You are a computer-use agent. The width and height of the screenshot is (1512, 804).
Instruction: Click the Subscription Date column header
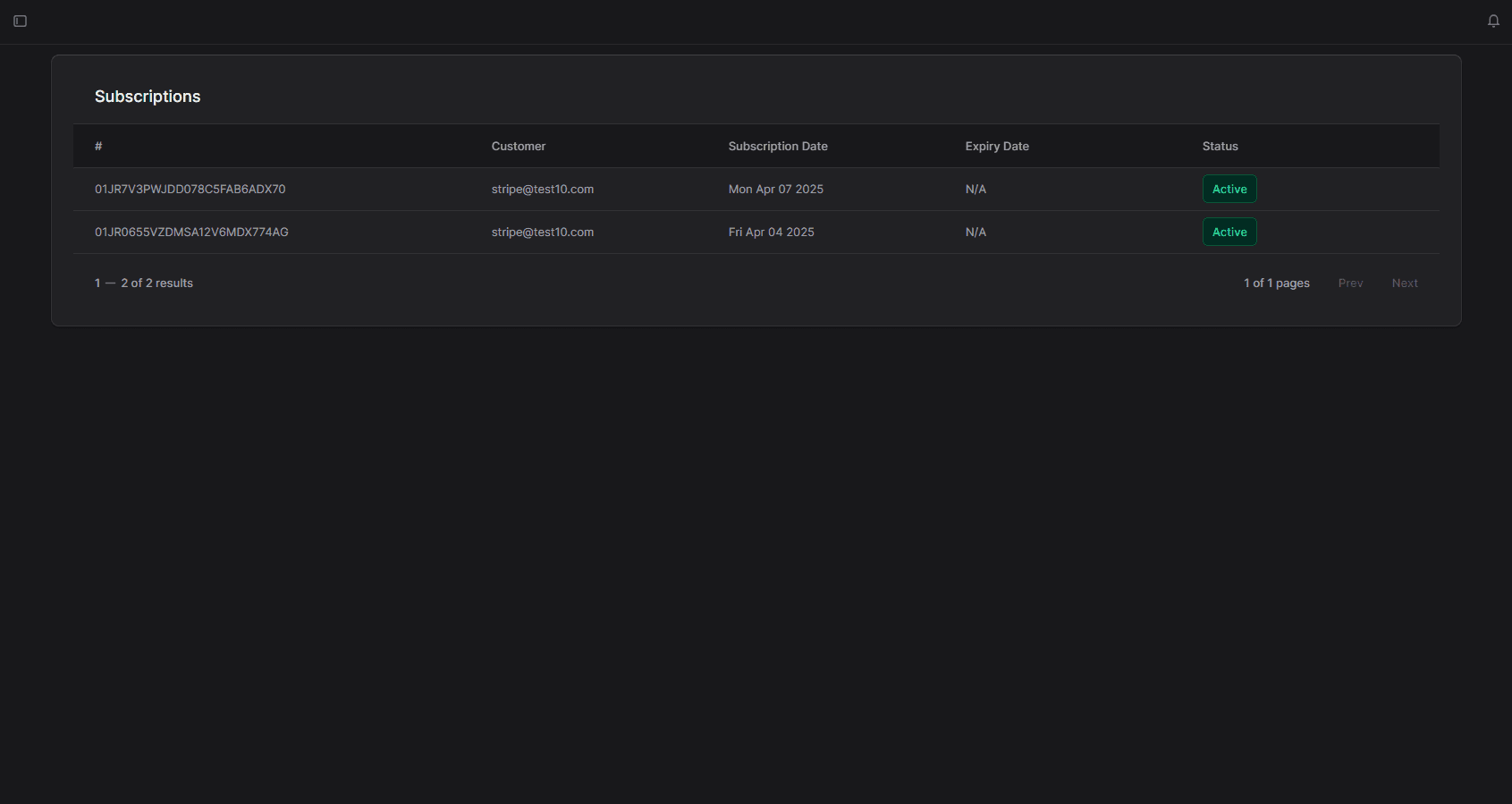pos(777,147)
